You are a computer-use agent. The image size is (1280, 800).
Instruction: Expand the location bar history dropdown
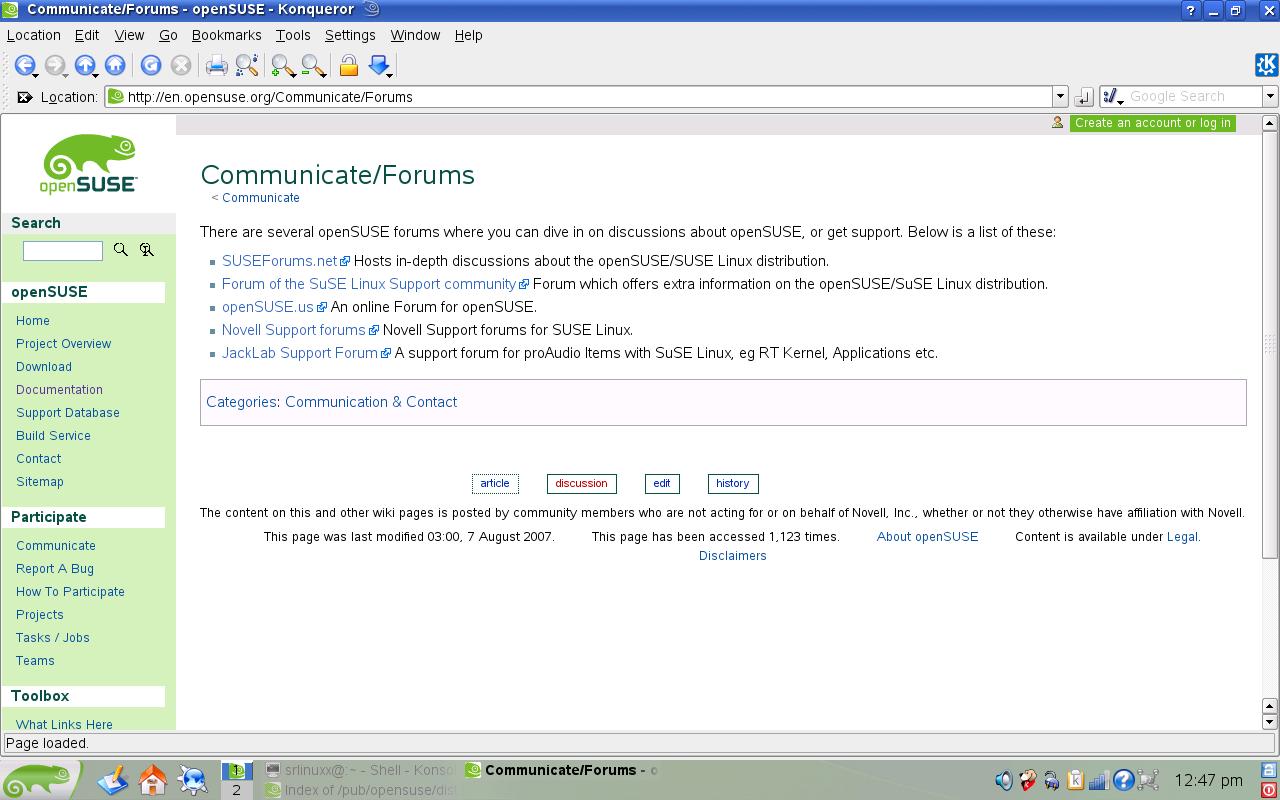pos(1060,97)
